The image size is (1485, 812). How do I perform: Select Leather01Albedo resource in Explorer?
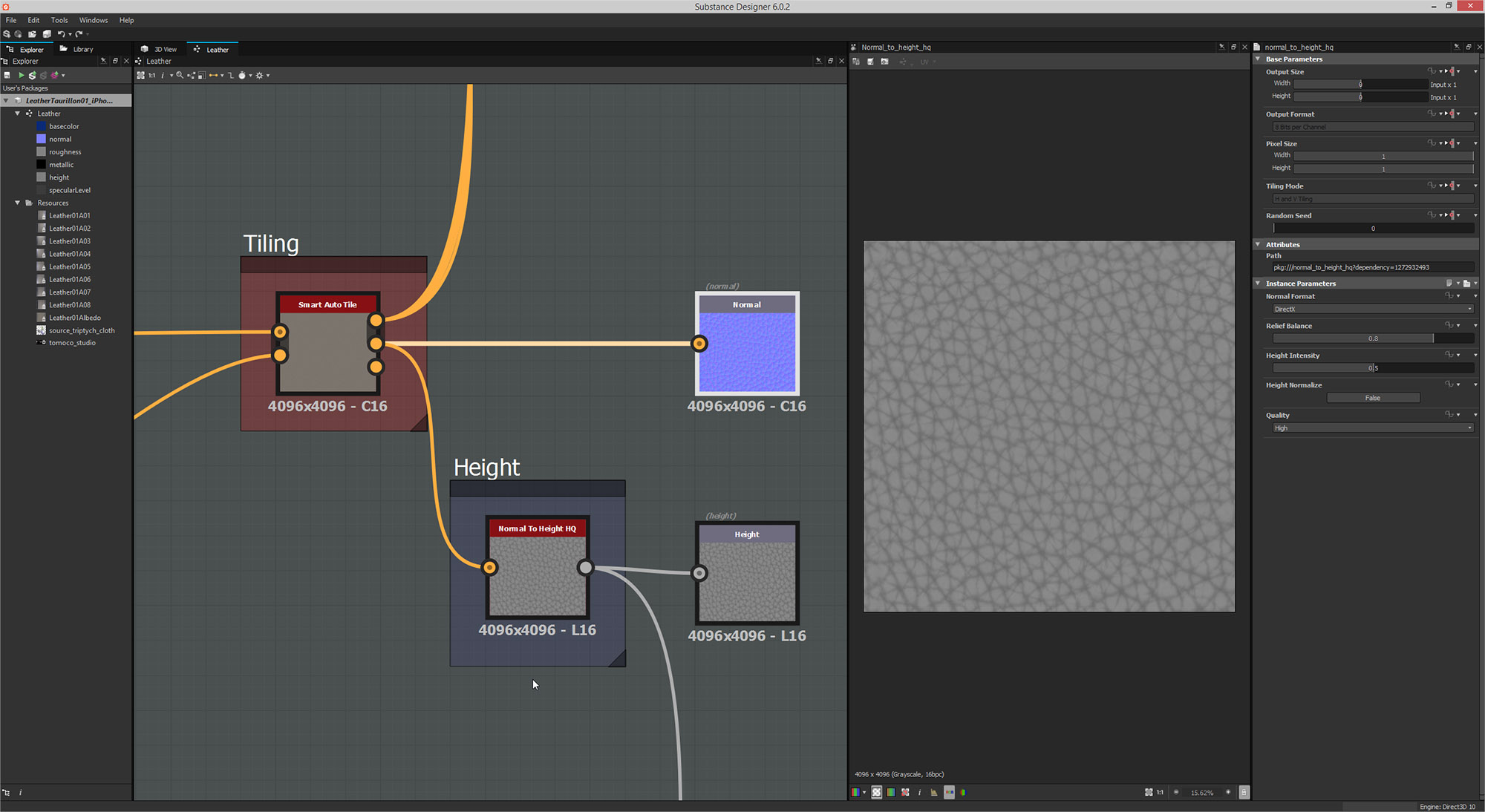pyautogui.click(x=74, y=318)
